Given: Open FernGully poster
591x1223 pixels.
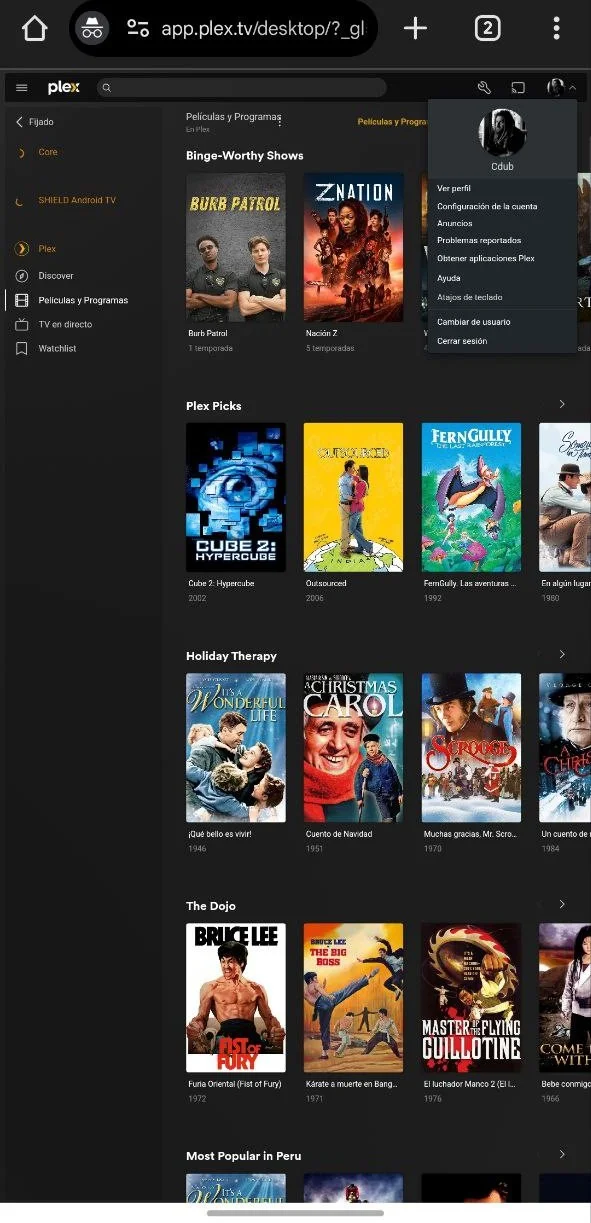Looking at the screenshot, I should click(x=471, y=497).
